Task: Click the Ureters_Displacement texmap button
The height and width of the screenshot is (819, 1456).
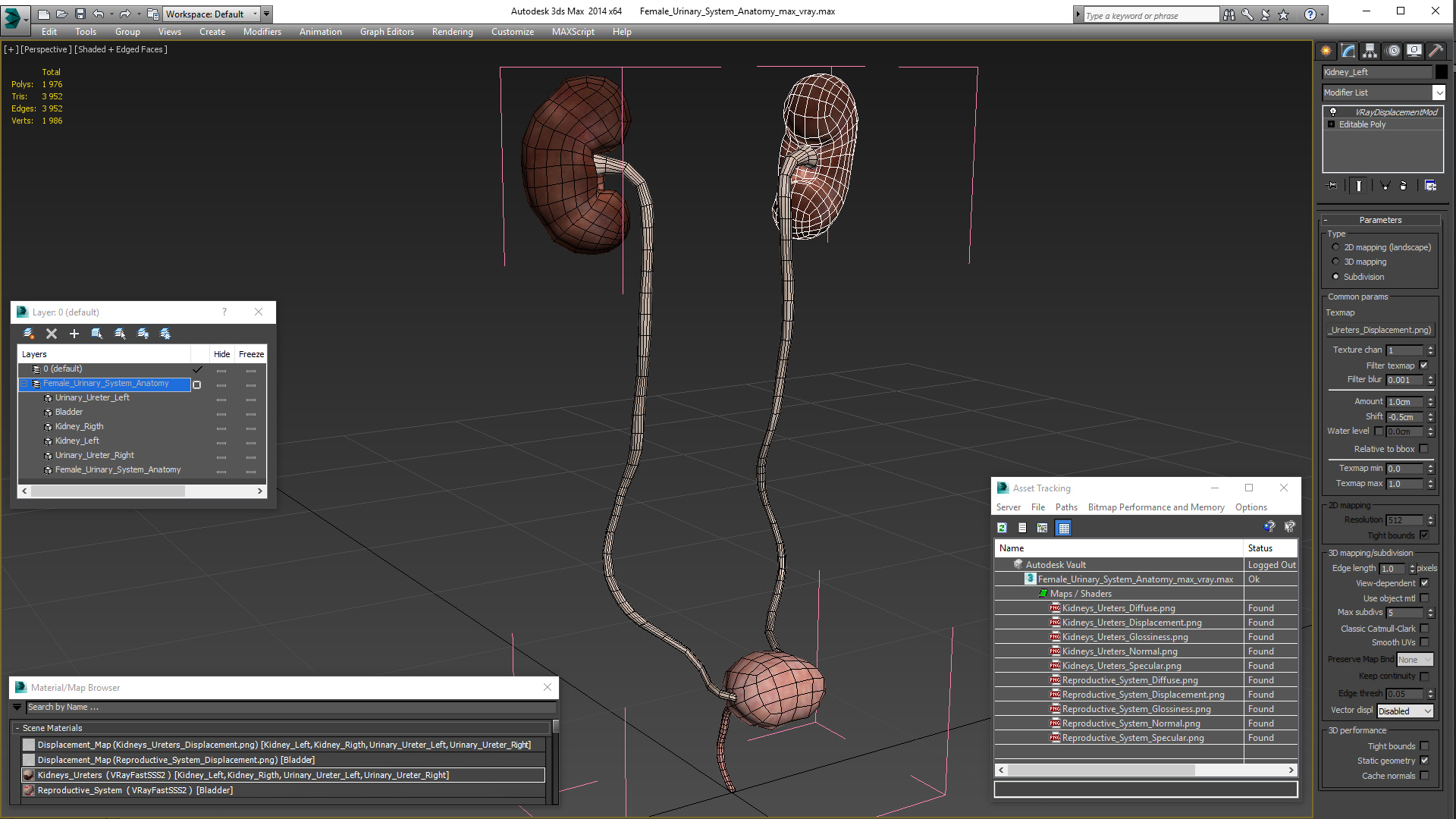Action: [1380, 330]
